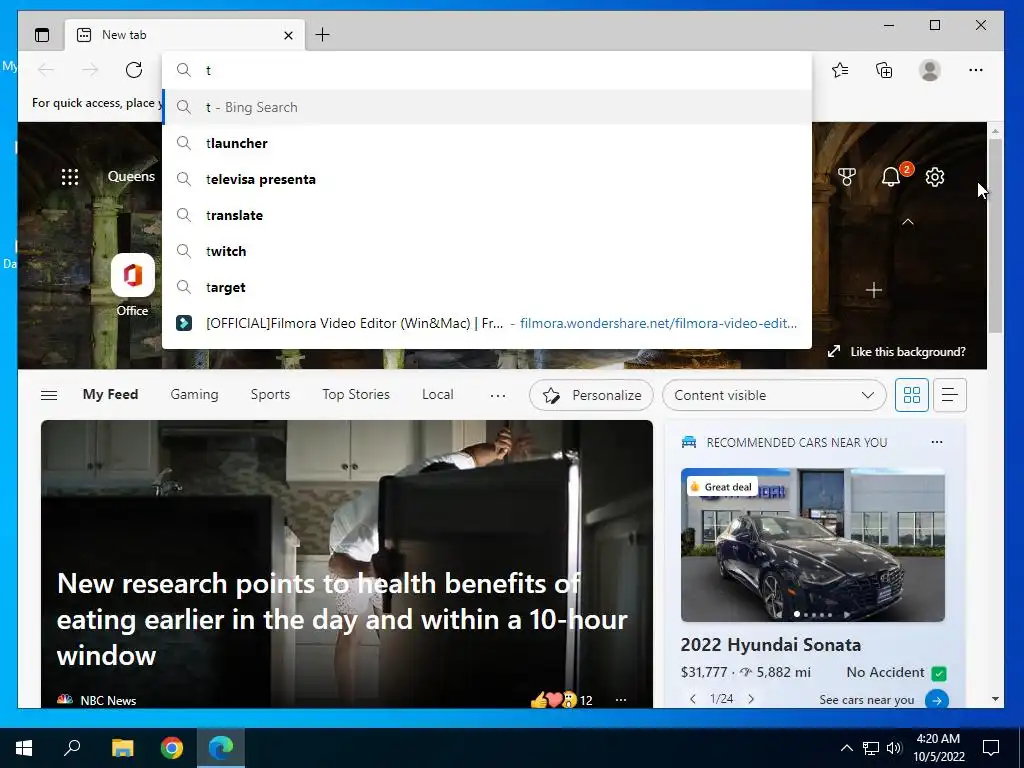Open the Favorites star list icon

tap(840, 70)
